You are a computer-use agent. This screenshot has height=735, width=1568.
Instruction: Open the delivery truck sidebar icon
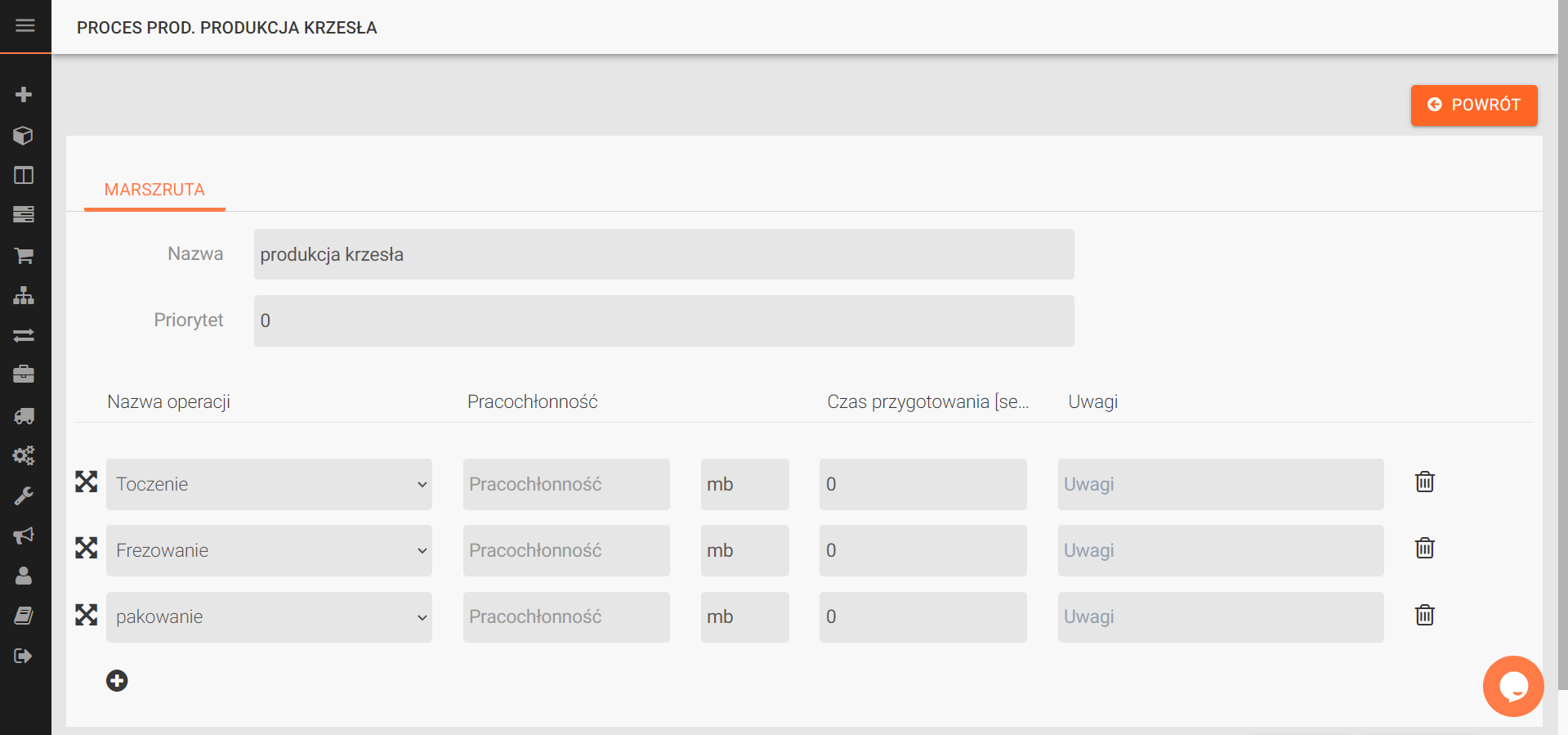pos(24,416)
